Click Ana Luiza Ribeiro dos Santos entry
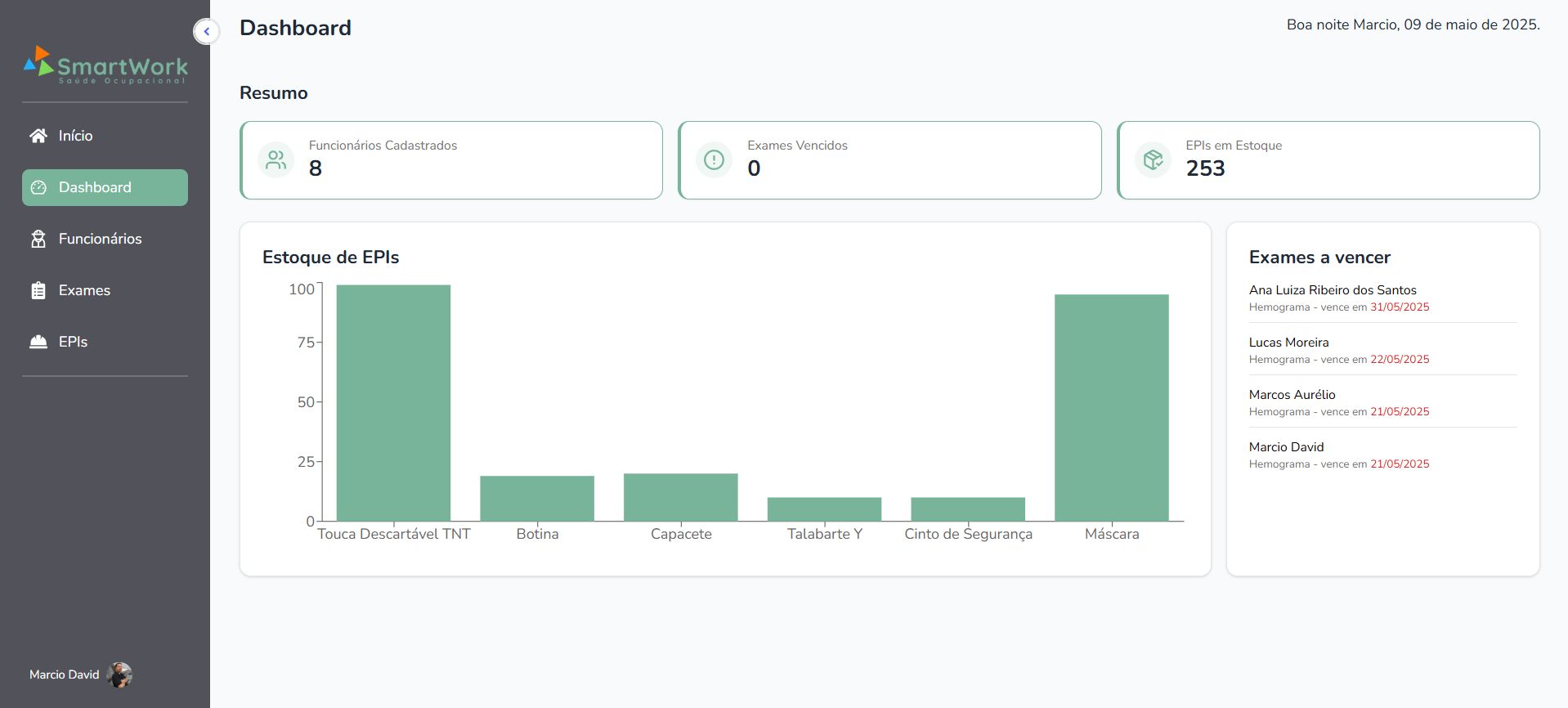Viewport: 1568px width, 708px height. coord(1382,298)
